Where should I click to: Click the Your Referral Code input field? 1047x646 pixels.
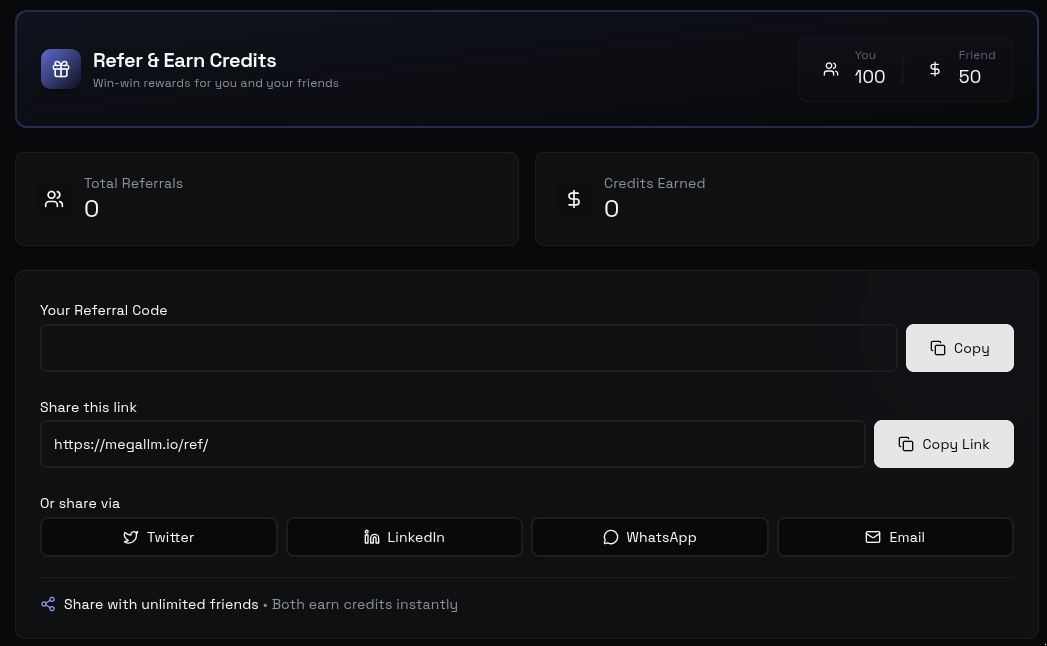pos(469,348)
